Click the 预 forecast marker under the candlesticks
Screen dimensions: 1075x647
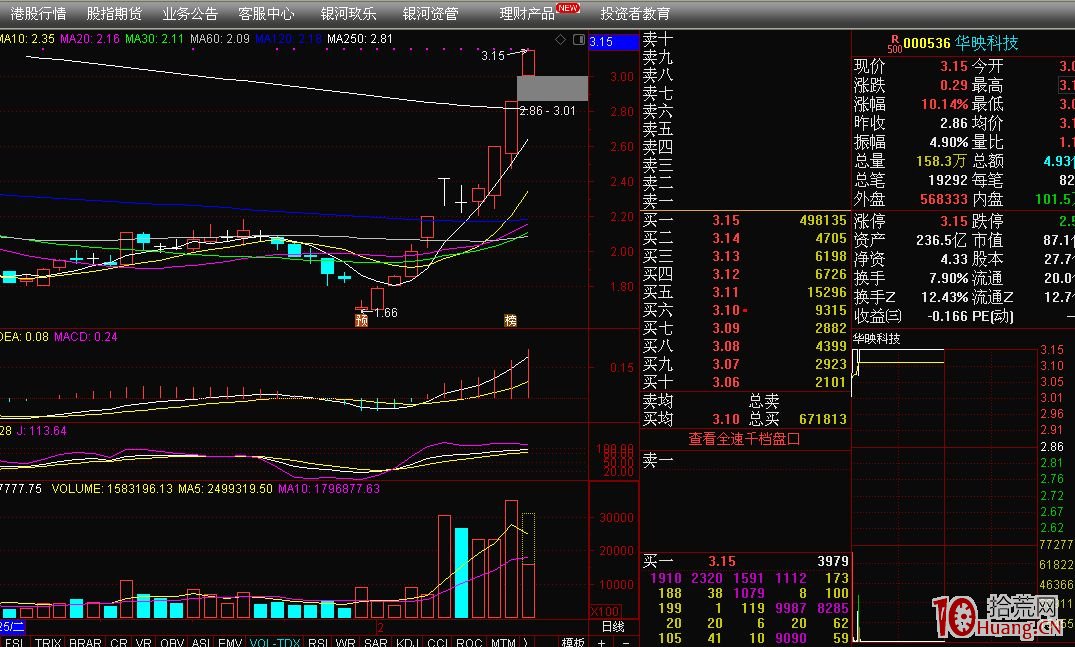(361, 320)
